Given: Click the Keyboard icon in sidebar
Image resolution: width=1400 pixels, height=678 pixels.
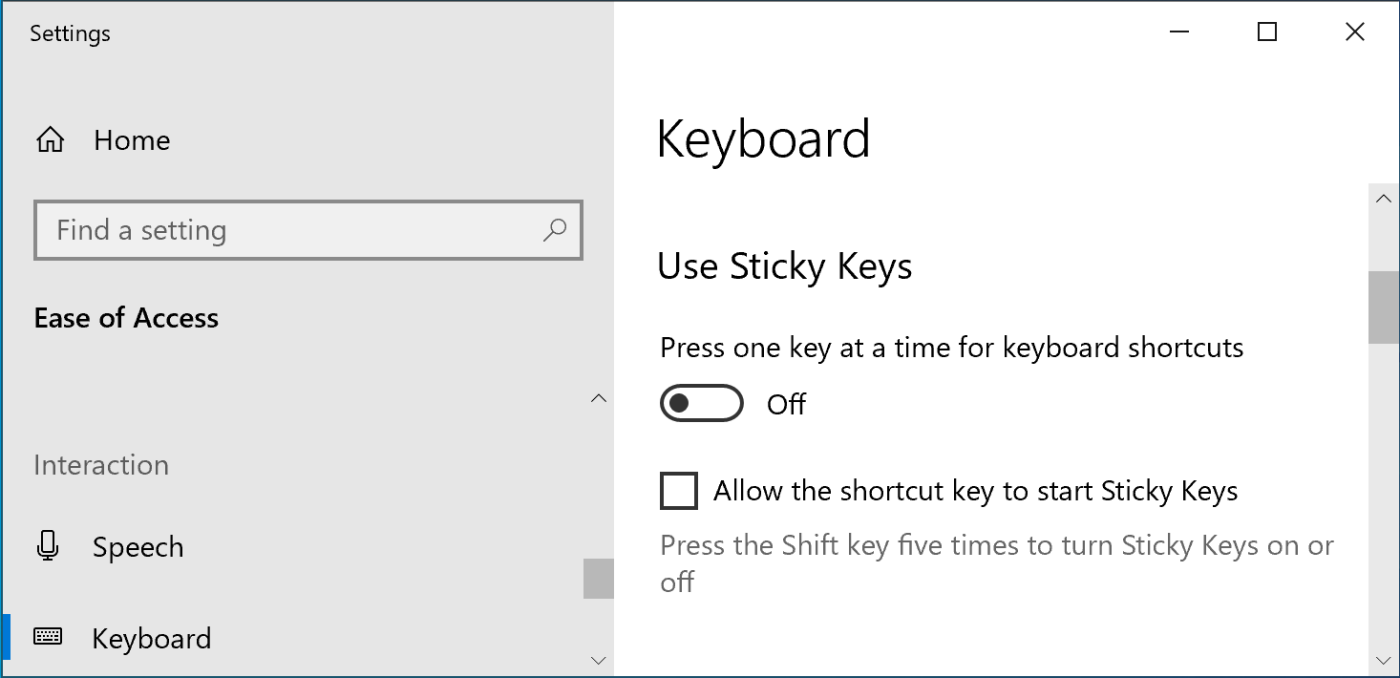Looking at the screenshot, I should (x=47, y=637).
